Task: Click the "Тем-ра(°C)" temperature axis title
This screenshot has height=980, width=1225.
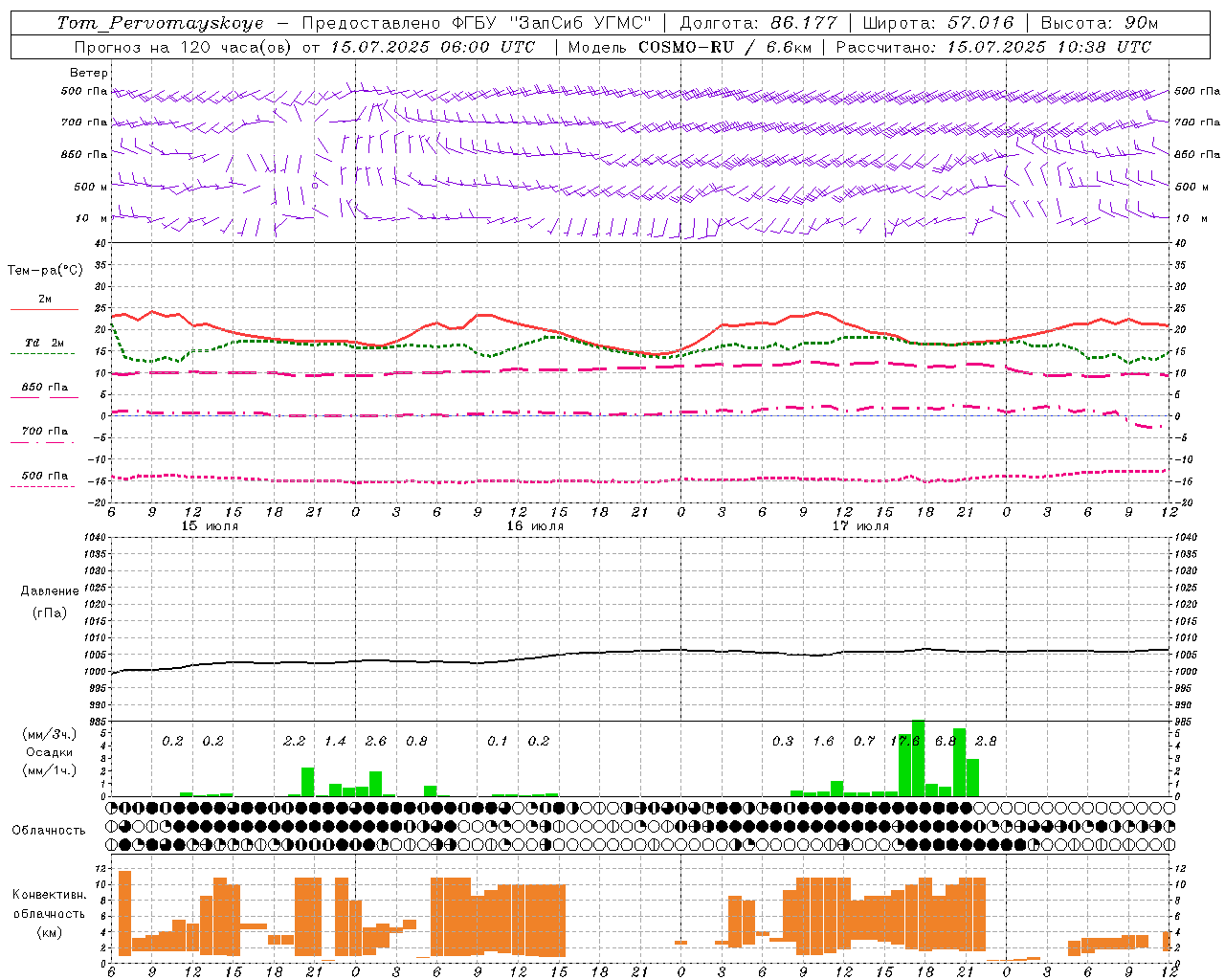Action: pos(45,271)
